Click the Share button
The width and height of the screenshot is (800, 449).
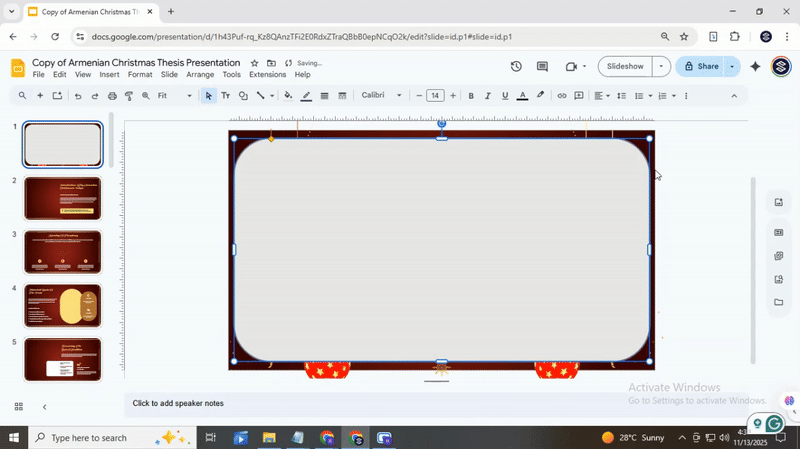699,67
